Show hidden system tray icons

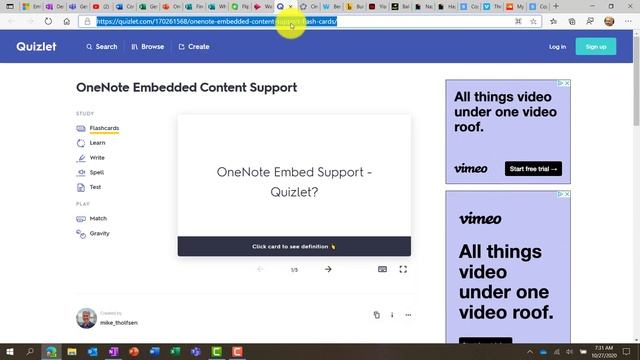(530, 351)
